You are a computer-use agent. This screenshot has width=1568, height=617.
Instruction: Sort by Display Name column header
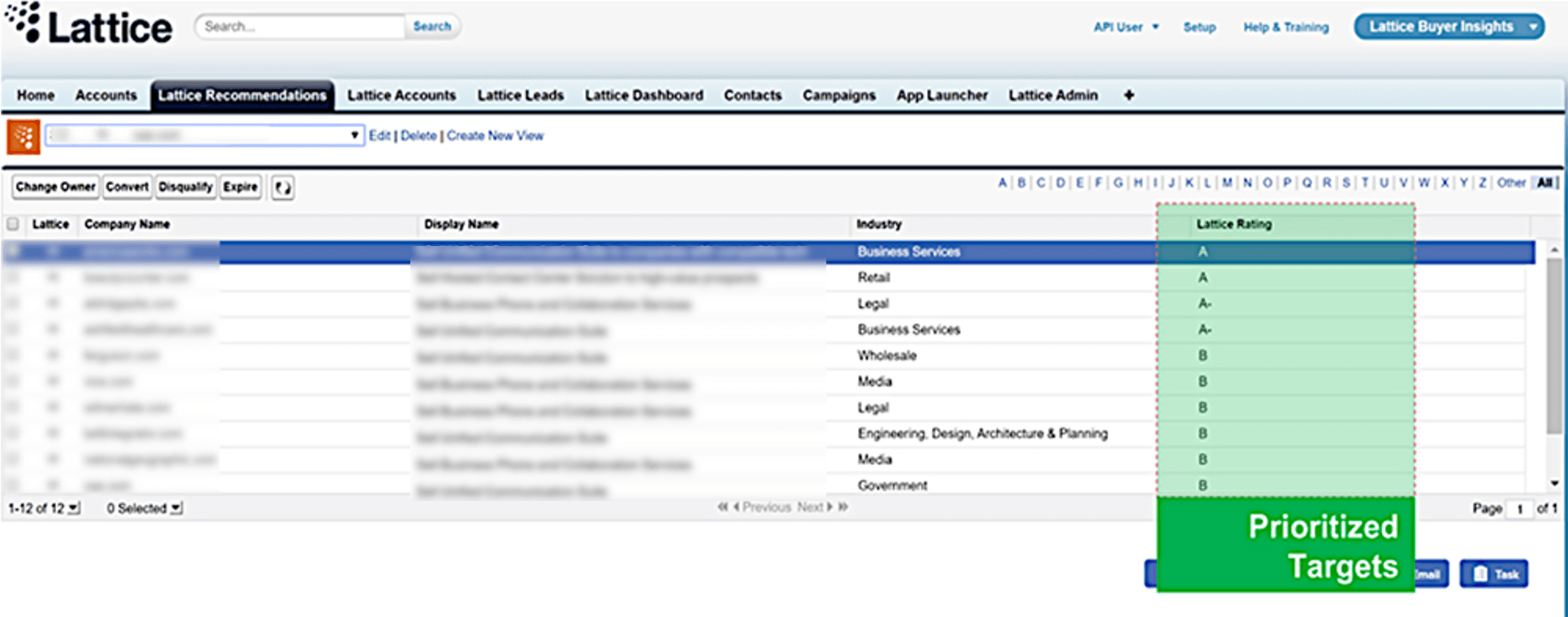461,224
